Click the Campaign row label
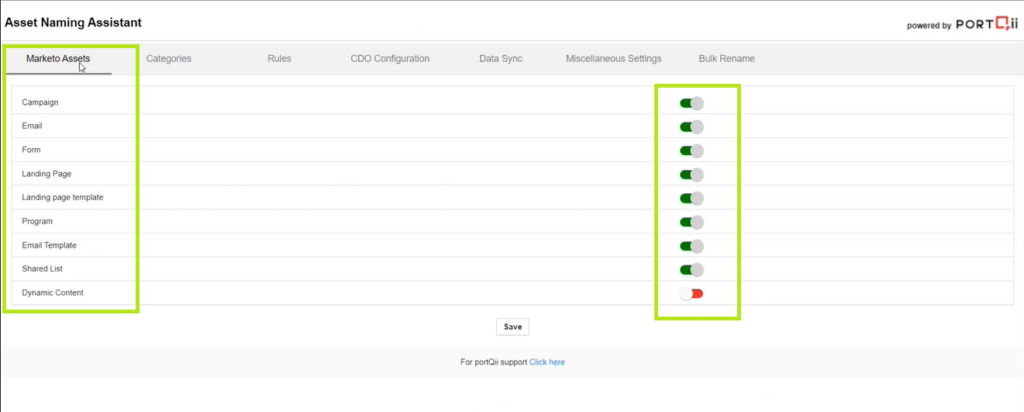Viewport: 1024px width, 412px height. (x=40, y=103)
